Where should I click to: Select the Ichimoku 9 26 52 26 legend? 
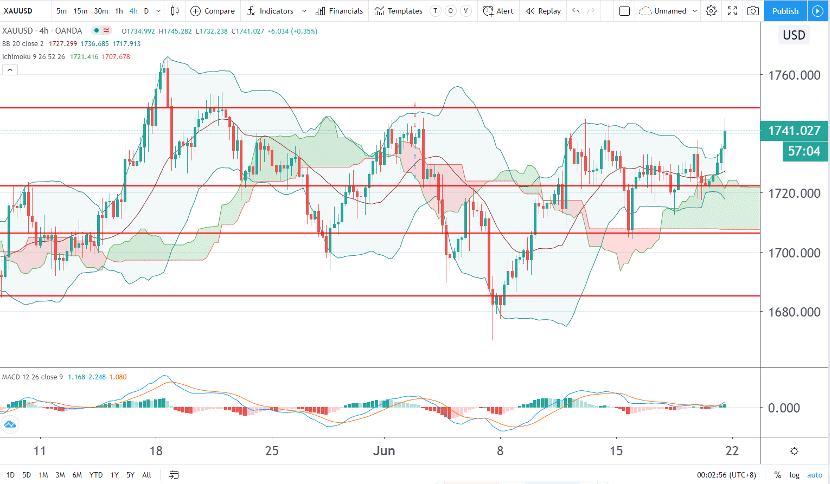(x=34, y=56)
